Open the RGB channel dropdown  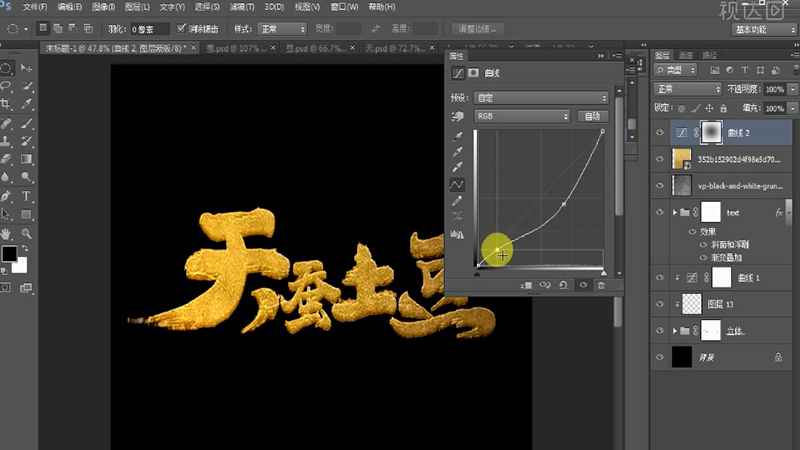click(x=521, y=116)
